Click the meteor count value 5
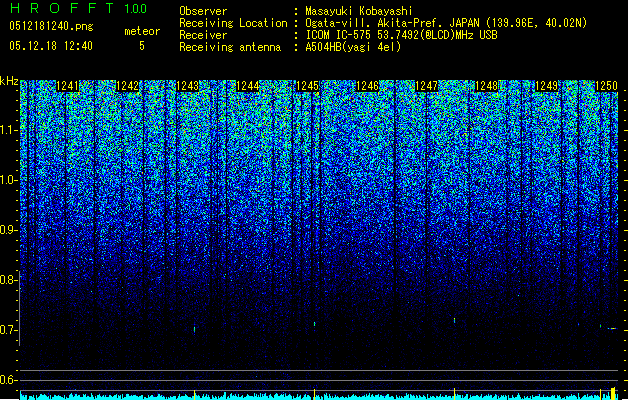 pyautogui.click(x=142, y=46)
